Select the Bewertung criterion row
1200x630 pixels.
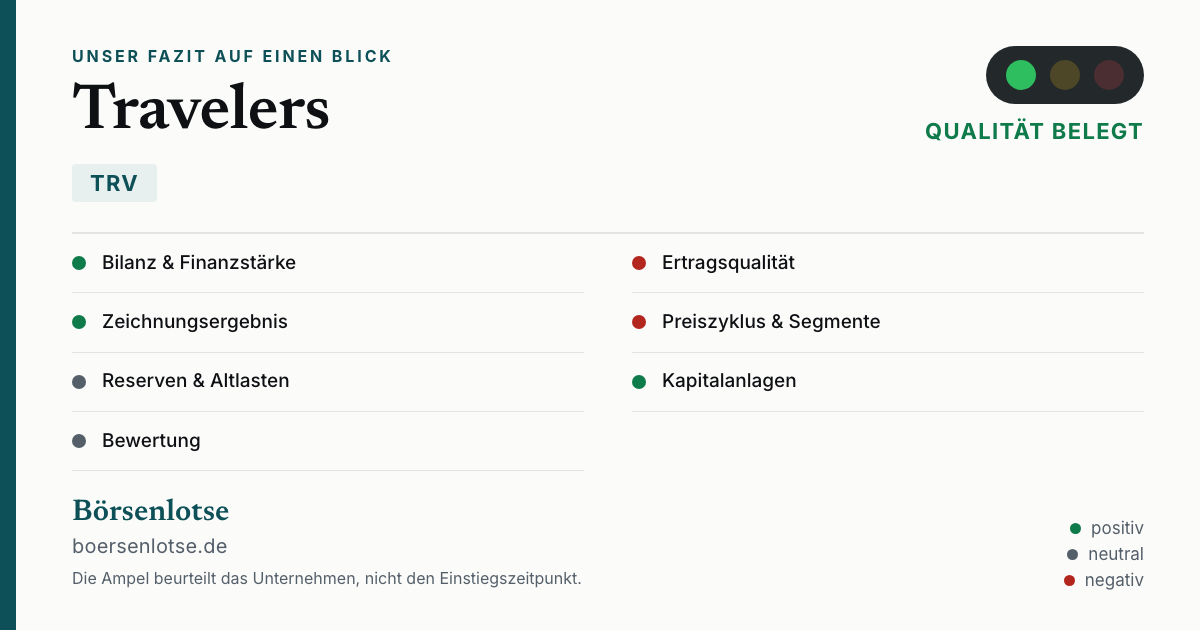pos(328,441)
